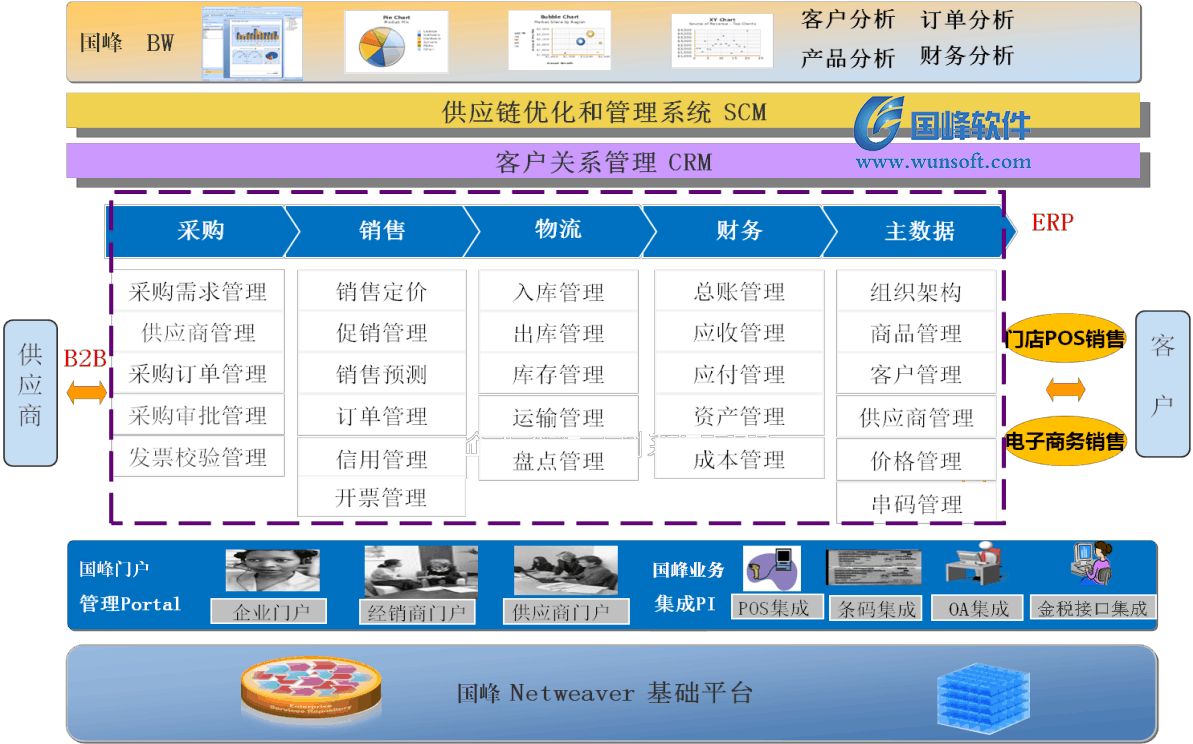Switch to the 财务 process tab
Viewport: 1193px width, 744px height.
(x=739, y=231)
